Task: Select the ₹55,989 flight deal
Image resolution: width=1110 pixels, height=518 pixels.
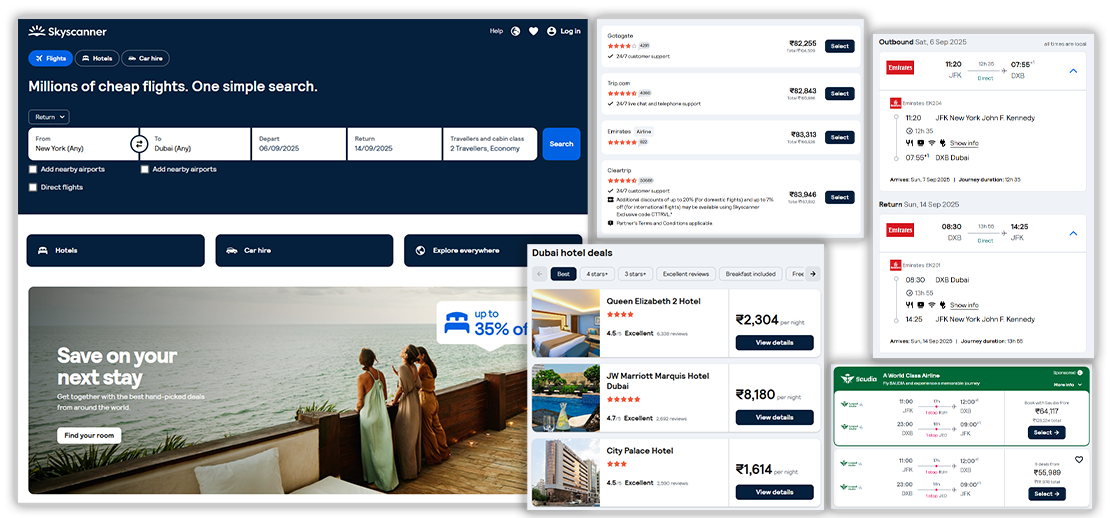Action: [x=1046, y=493]
